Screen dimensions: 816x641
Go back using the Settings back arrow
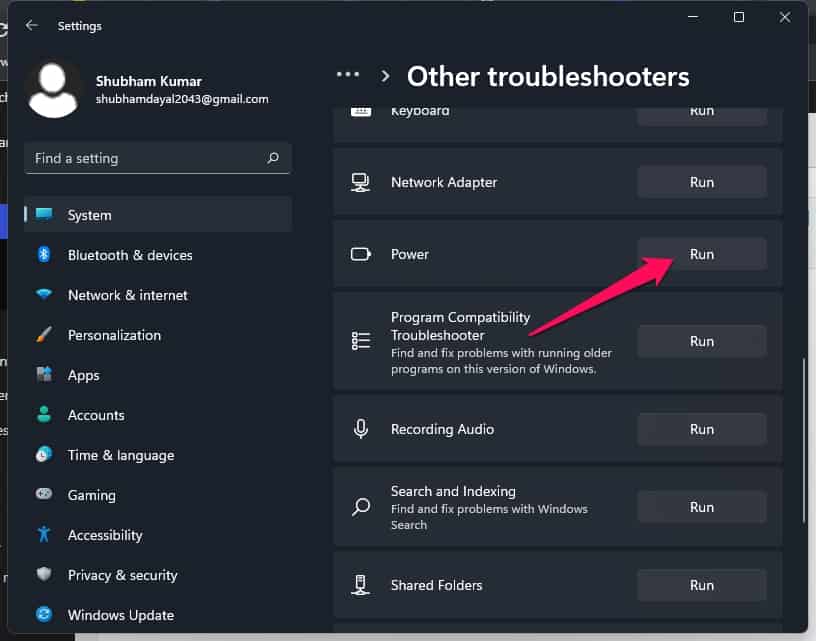pos(32,25)
